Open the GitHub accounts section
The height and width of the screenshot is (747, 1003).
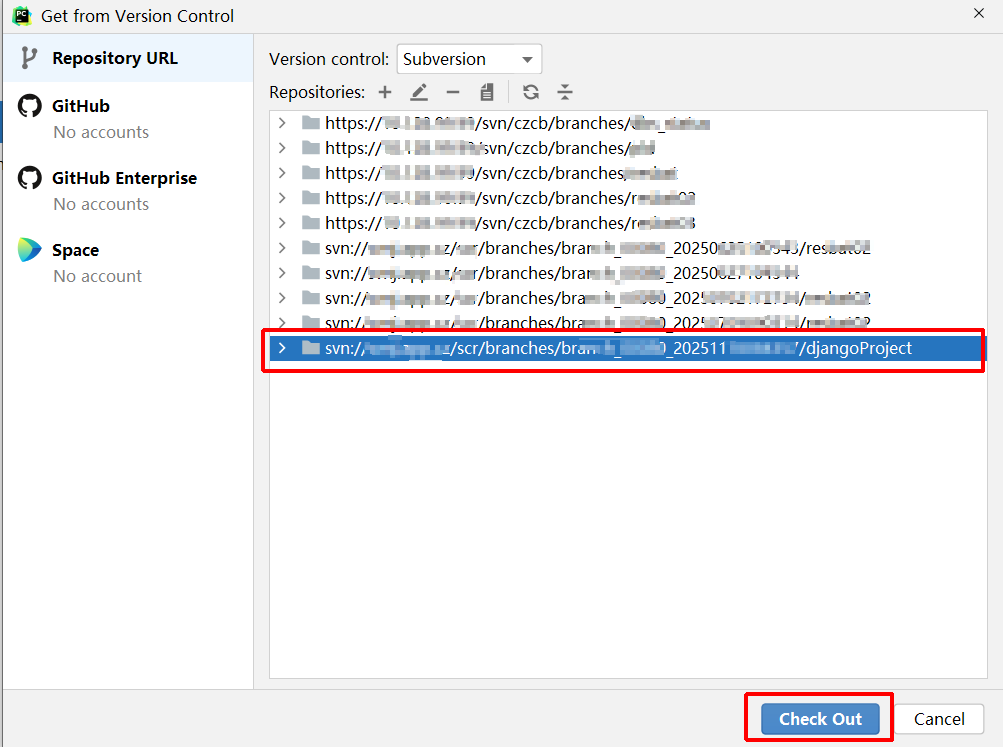pyautogui.click(x=128, y=118)
